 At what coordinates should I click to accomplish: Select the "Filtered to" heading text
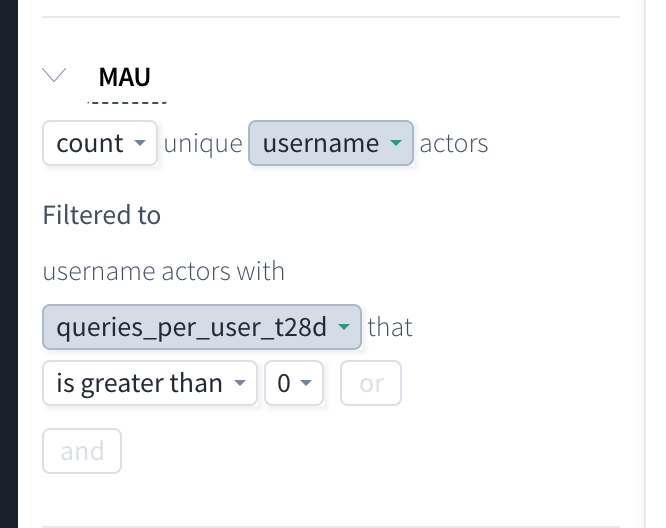click(102, 215)
